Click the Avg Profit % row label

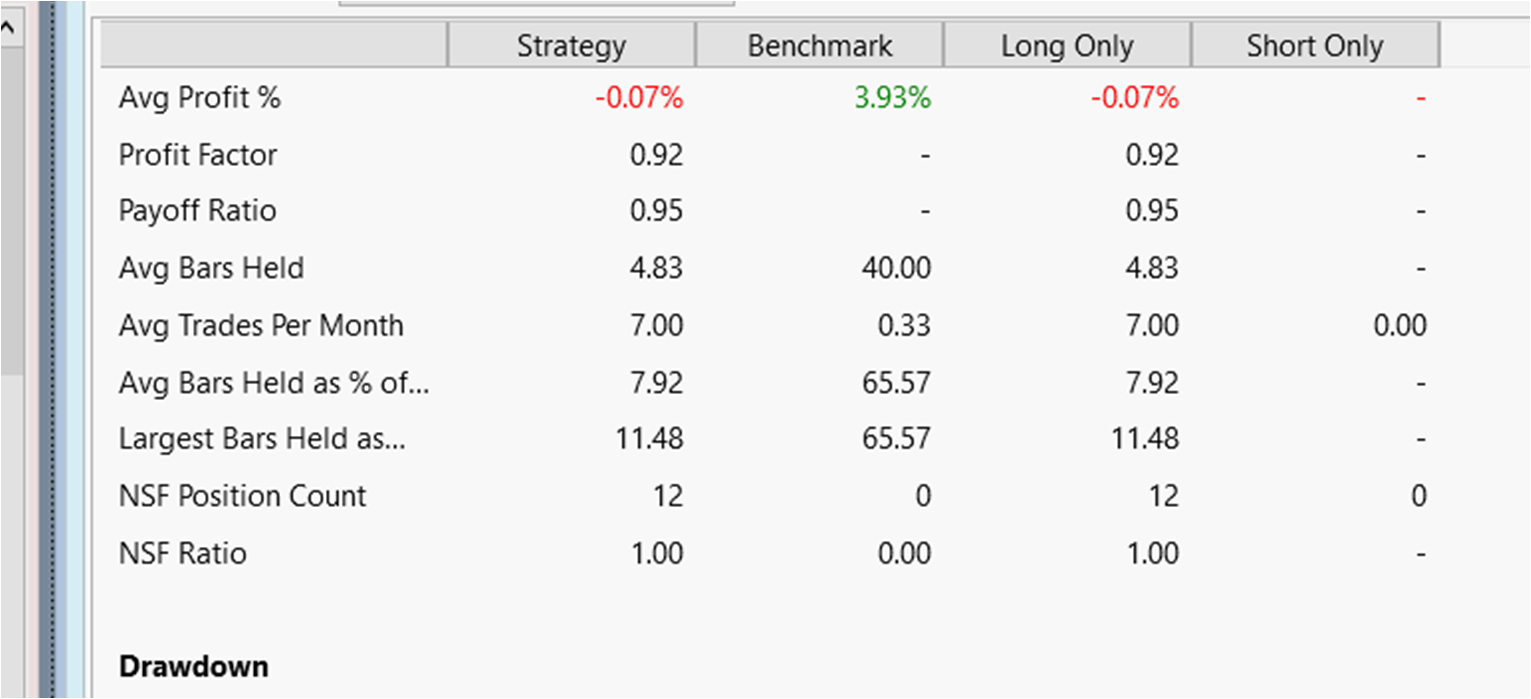[200, 98]
